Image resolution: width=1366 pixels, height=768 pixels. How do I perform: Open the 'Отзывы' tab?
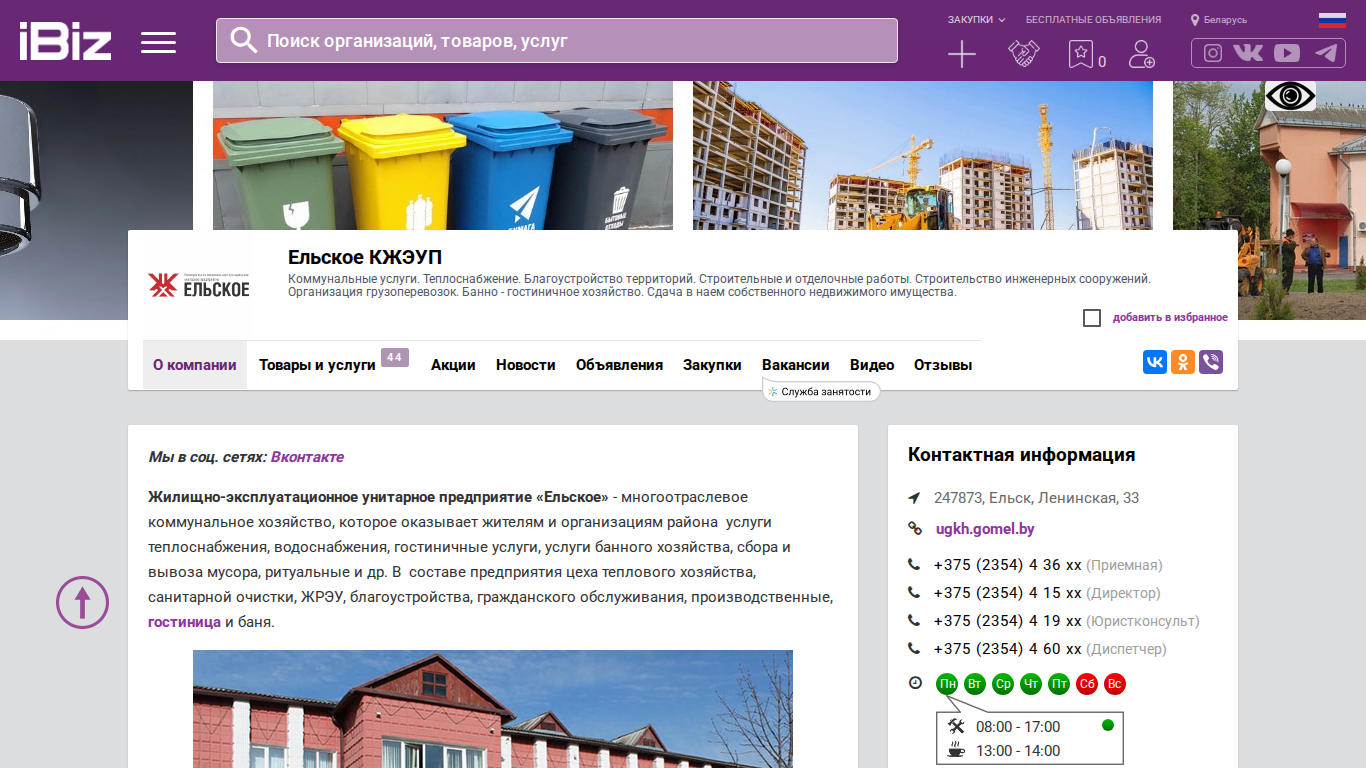point(943,365)
